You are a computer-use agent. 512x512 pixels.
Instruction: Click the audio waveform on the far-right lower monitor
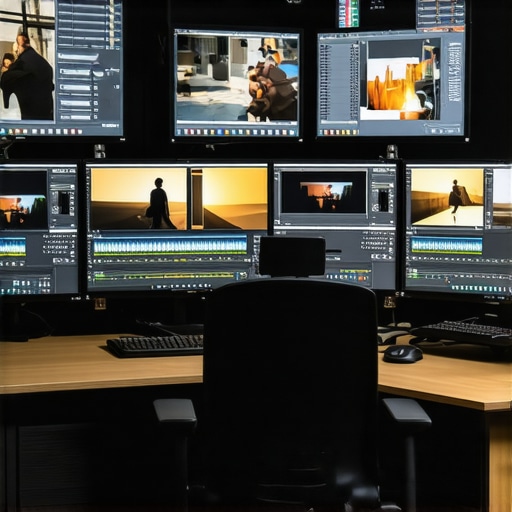click(x=447, y=246)
